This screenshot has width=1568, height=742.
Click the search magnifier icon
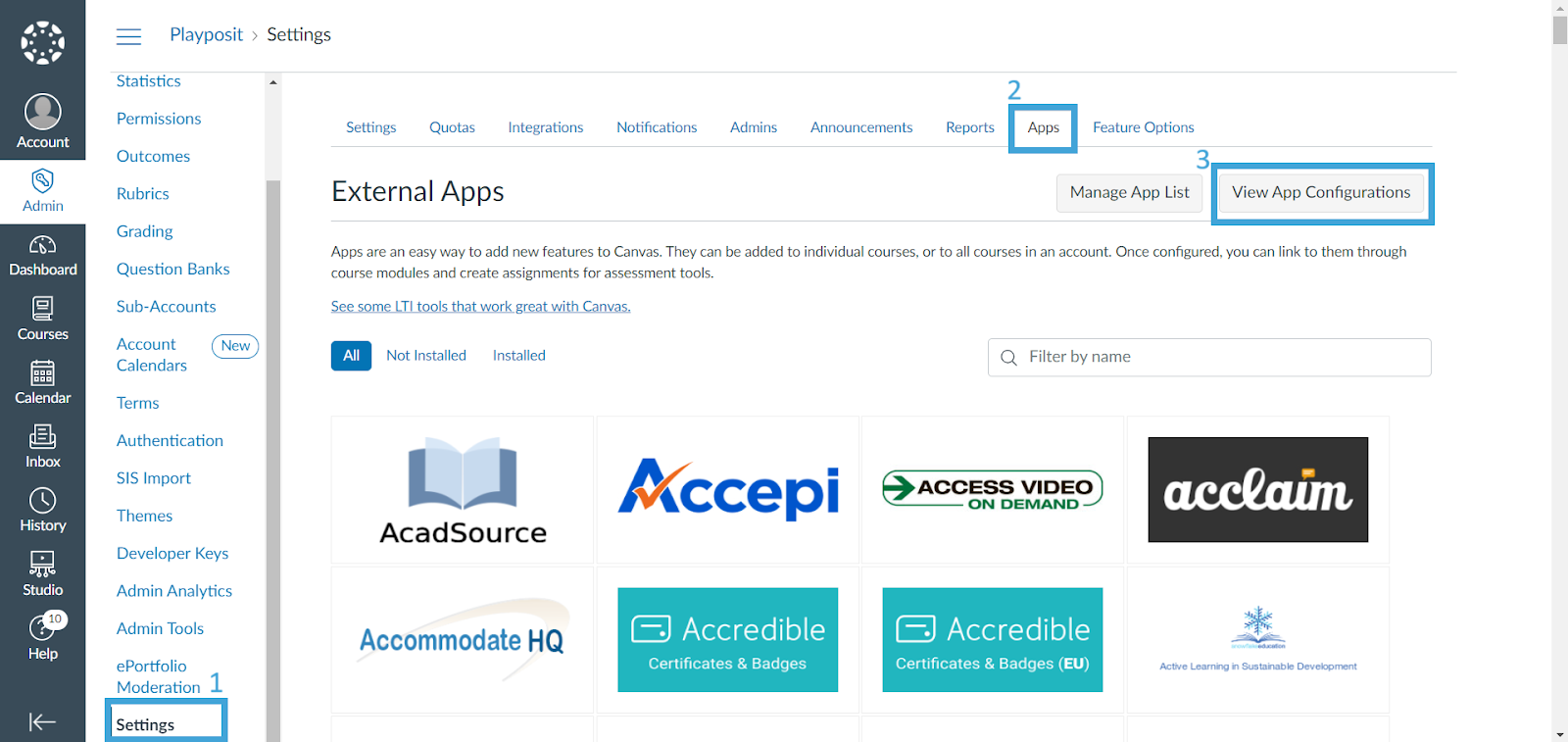(x=1008, y=358)
